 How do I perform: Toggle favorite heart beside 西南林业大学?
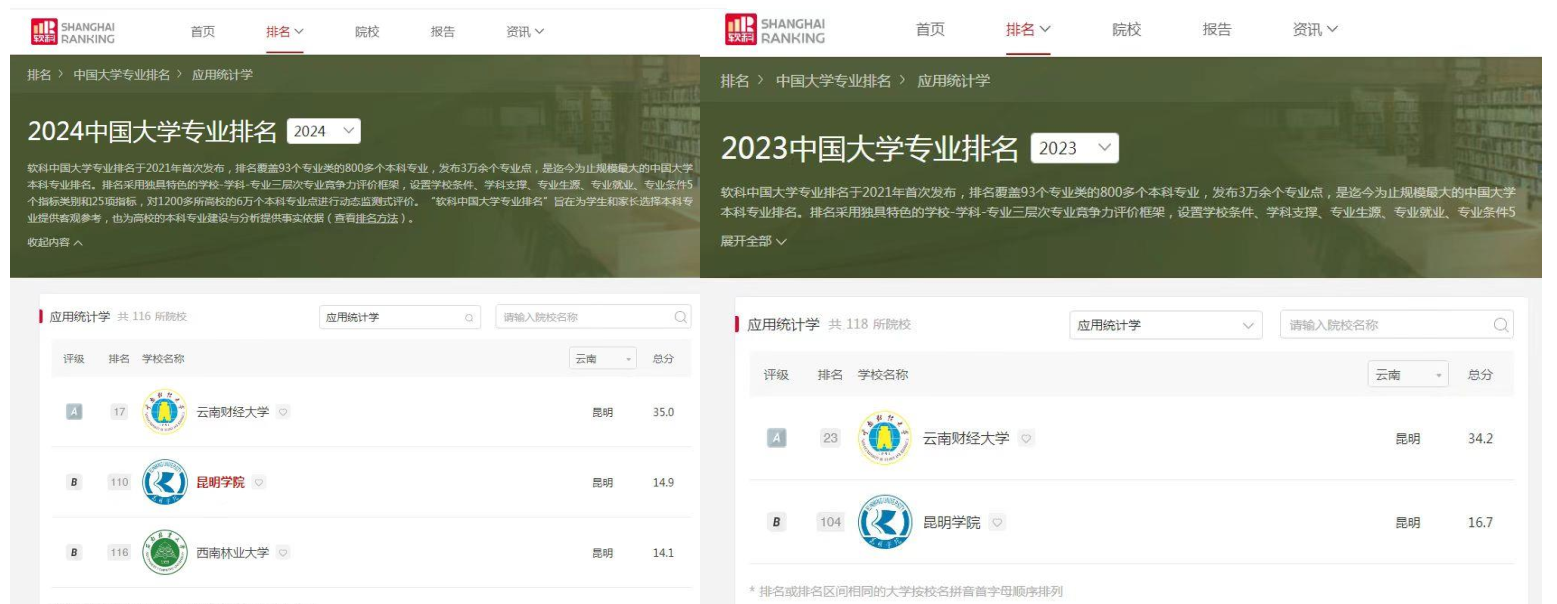click(x=284, y=553)
